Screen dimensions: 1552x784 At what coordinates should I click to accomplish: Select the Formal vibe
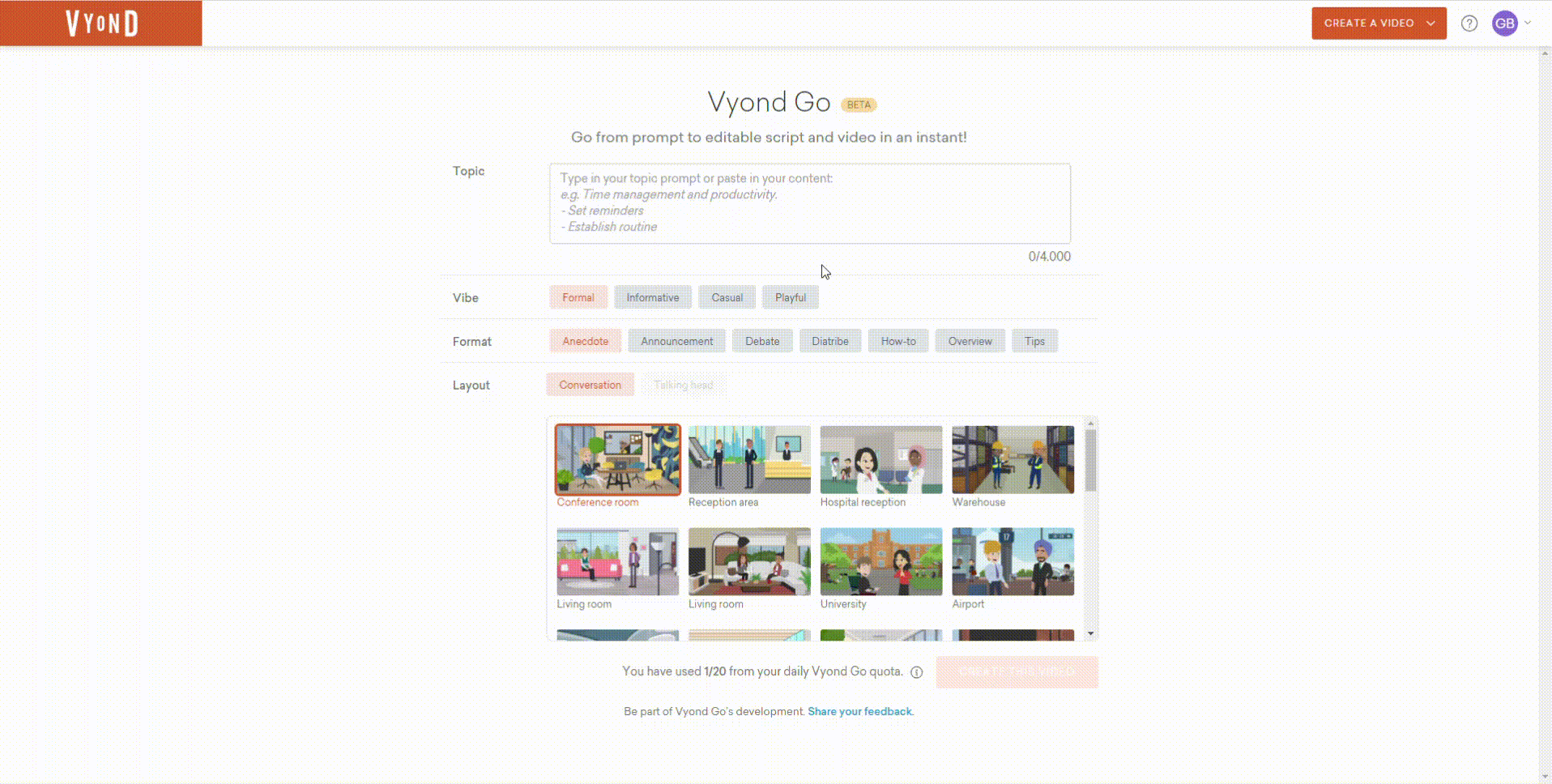[578, 297]
